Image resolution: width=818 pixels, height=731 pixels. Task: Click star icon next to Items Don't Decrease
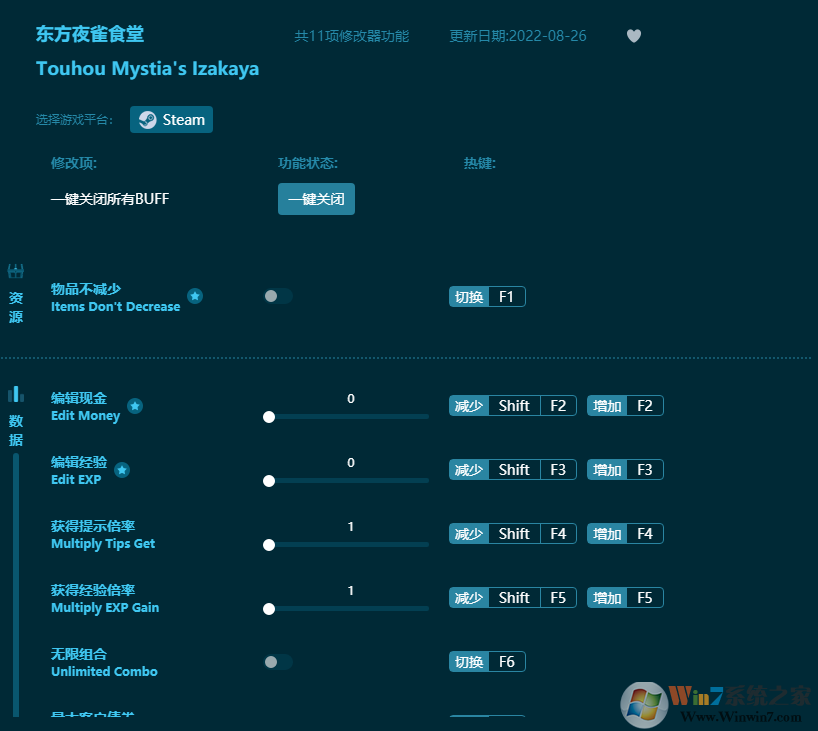click(195, 296)
